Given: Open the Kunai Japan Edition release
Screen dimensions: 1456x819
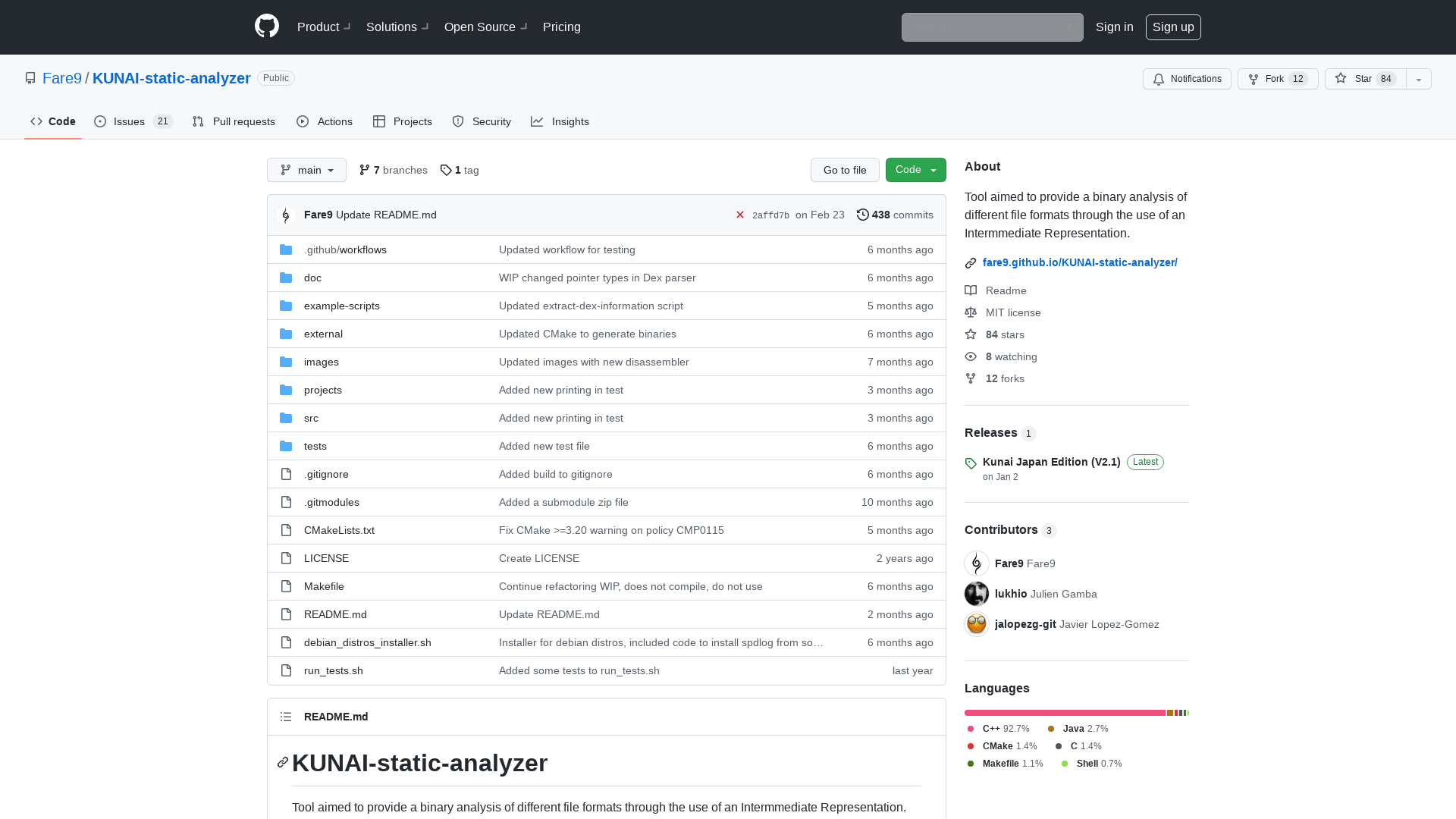Looking at the screenshot, I should (1051, 462).
